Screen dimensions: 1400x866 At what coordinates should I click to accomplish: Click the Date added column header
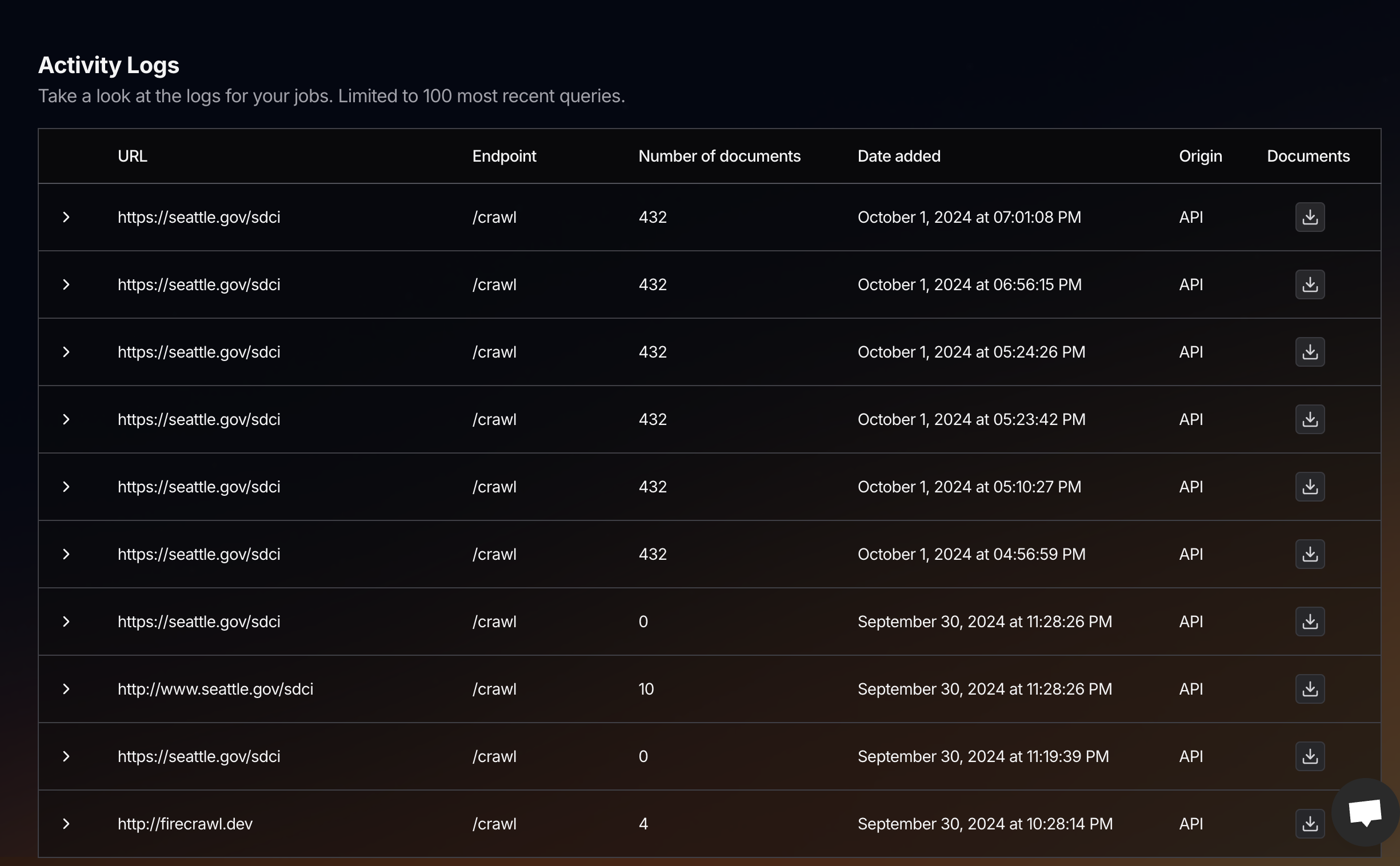898,156
